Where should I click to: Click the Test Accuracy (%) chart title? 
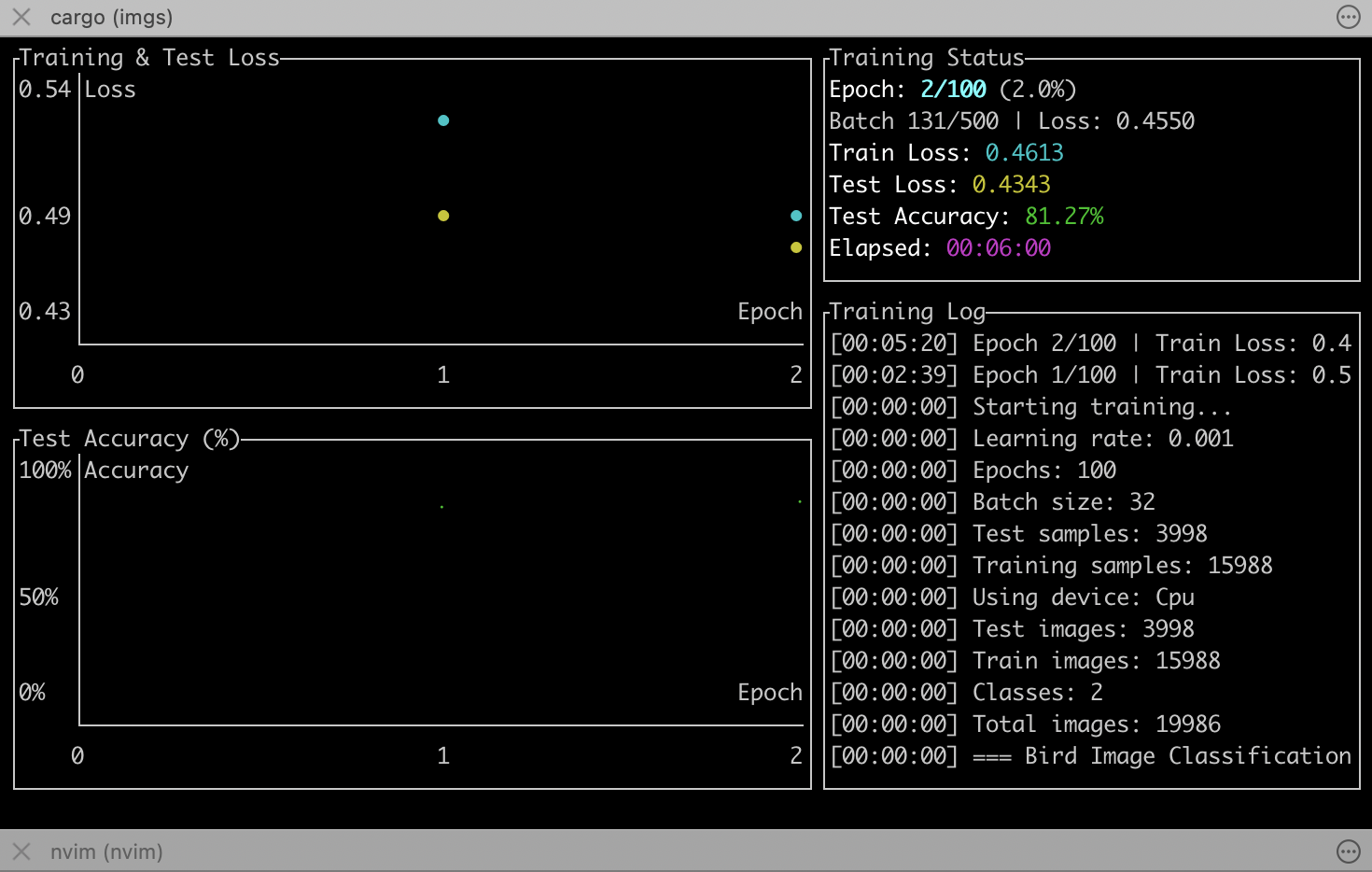tap(129, 439)
